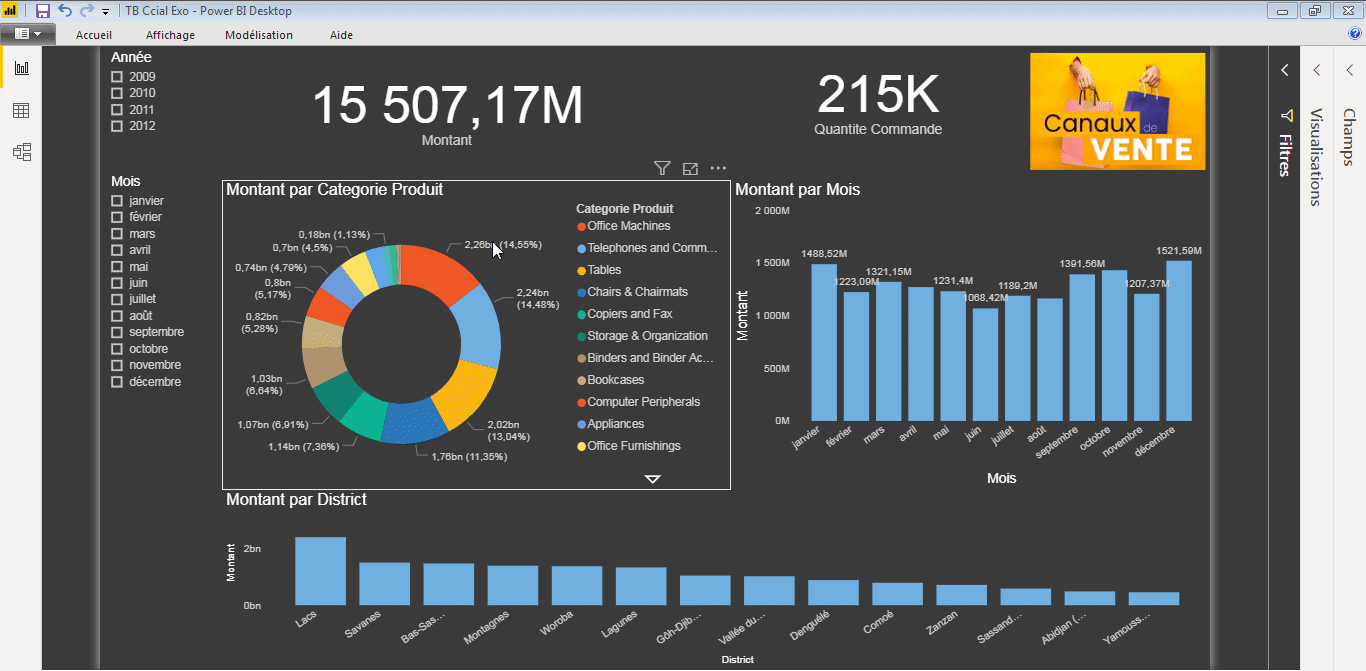Click the blue help question-mark icon
The height and width of the screenshot is (671, 1366).
1355,34
